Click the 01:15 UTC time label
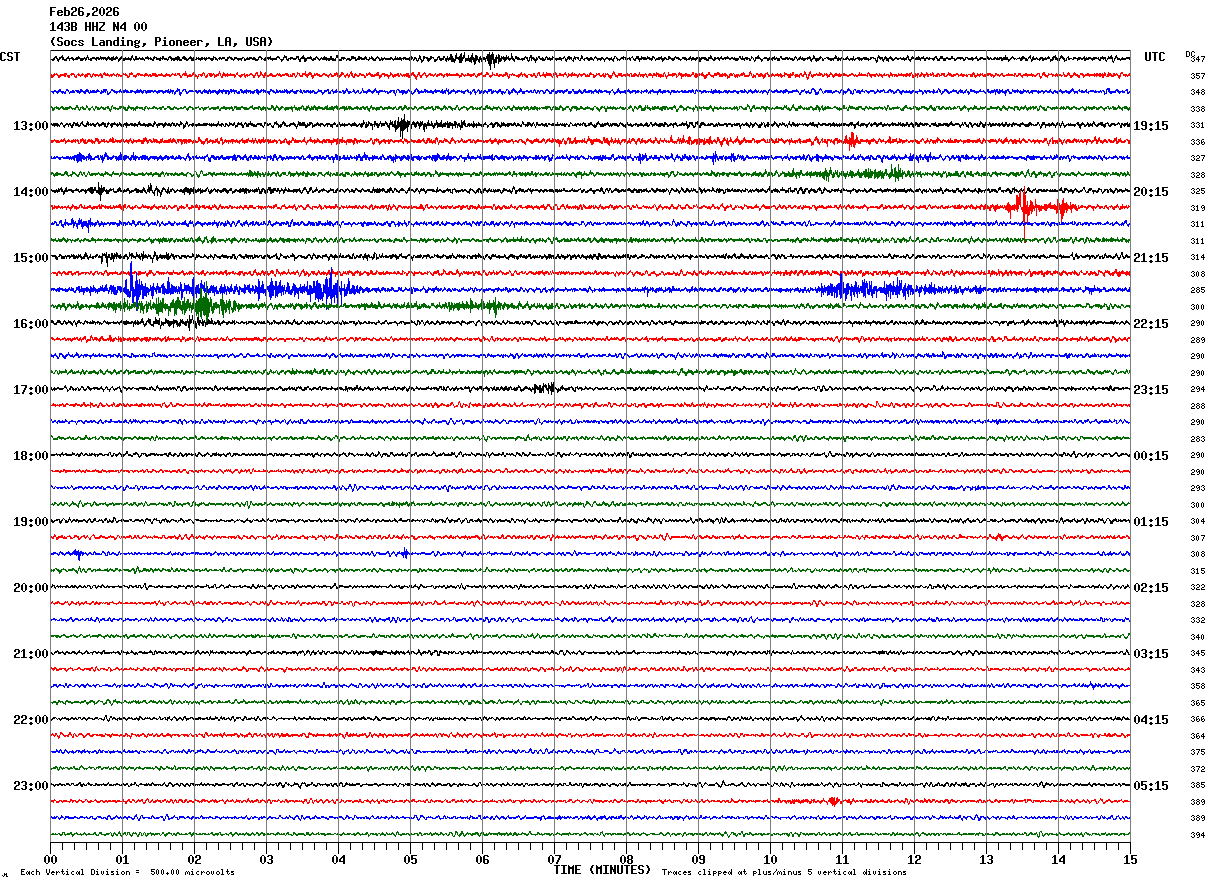Image resolution: width=1210 pixels, height=886 pixels. (x=1150, y=522)
